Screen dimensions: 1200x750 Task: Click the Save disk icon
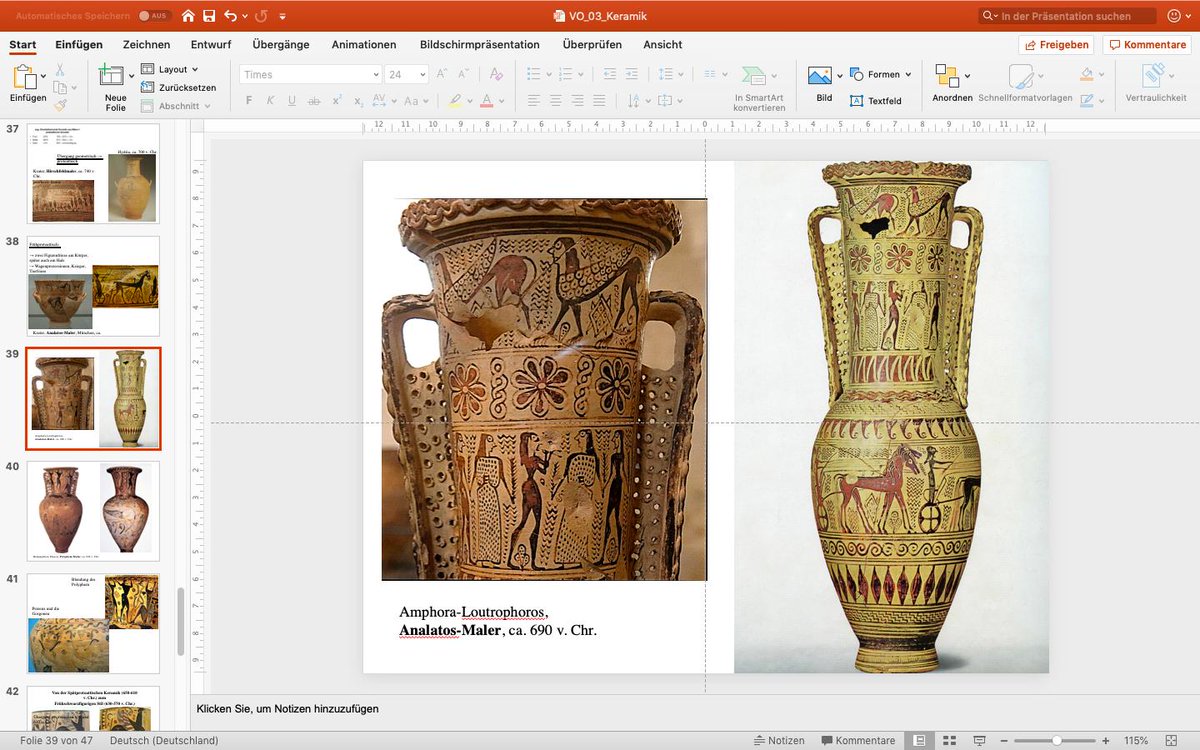pyautogui.click(x=209, y=16)
